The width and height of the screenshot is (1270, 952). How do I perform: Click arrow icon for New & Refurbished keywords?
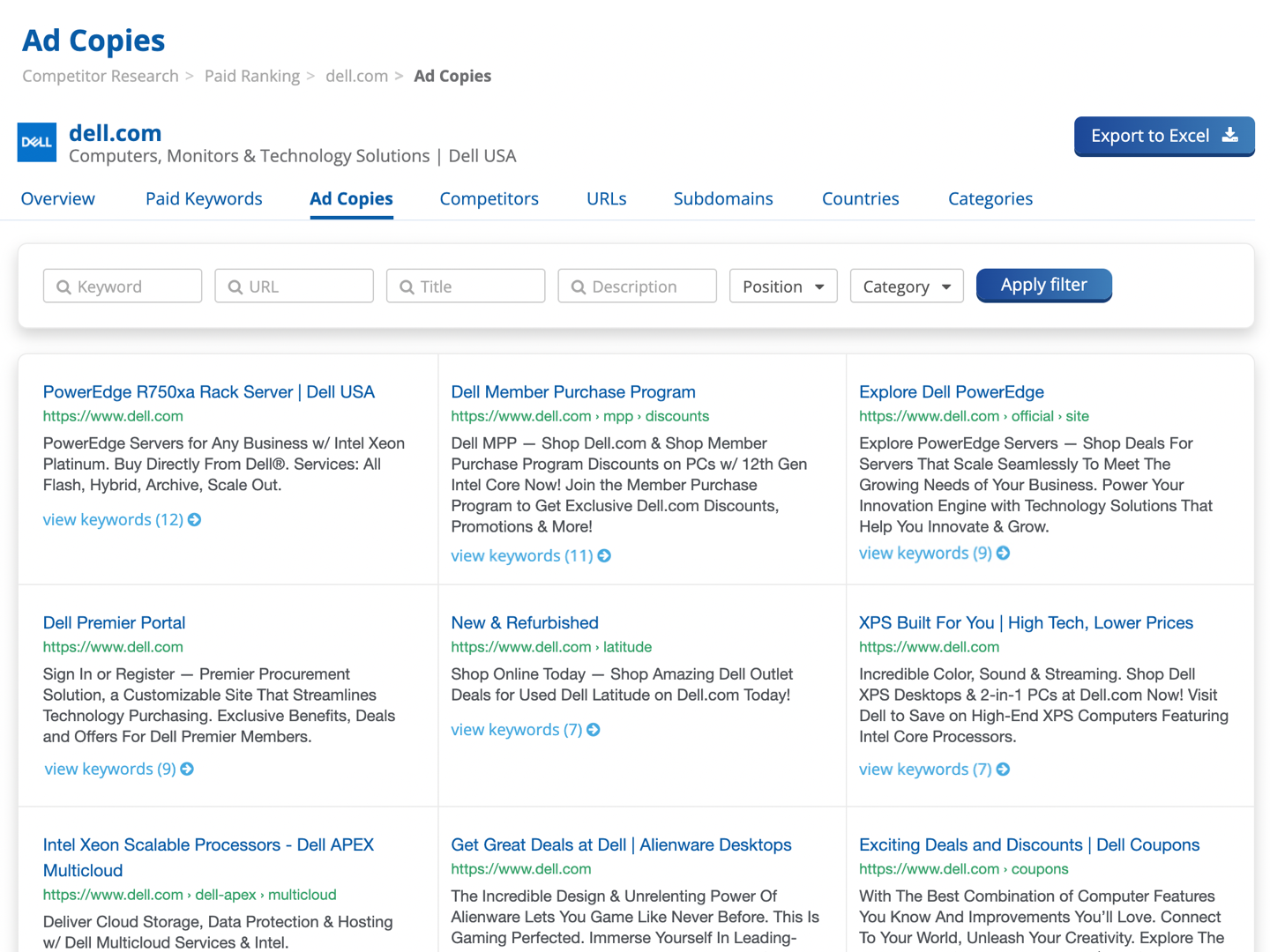click(594, 730)
